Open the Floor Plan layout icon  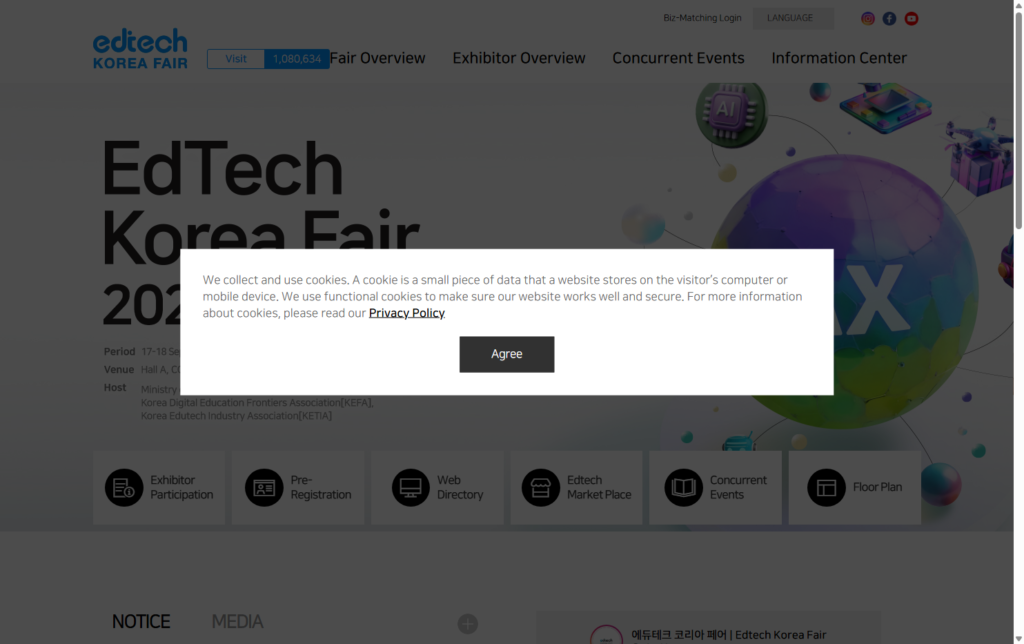[827, 488]
